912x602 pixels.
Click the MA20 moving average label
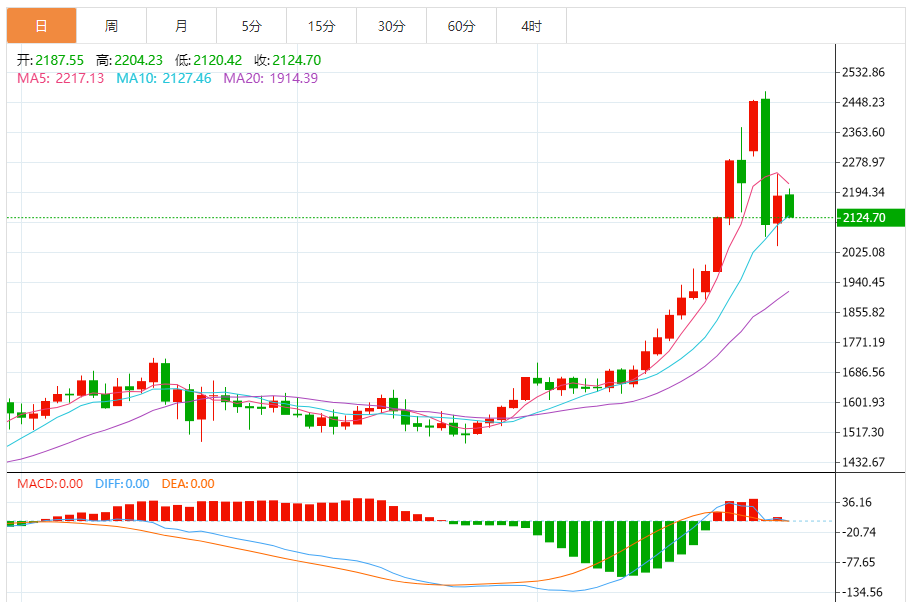pyautogui.click(x=270, y=78)
